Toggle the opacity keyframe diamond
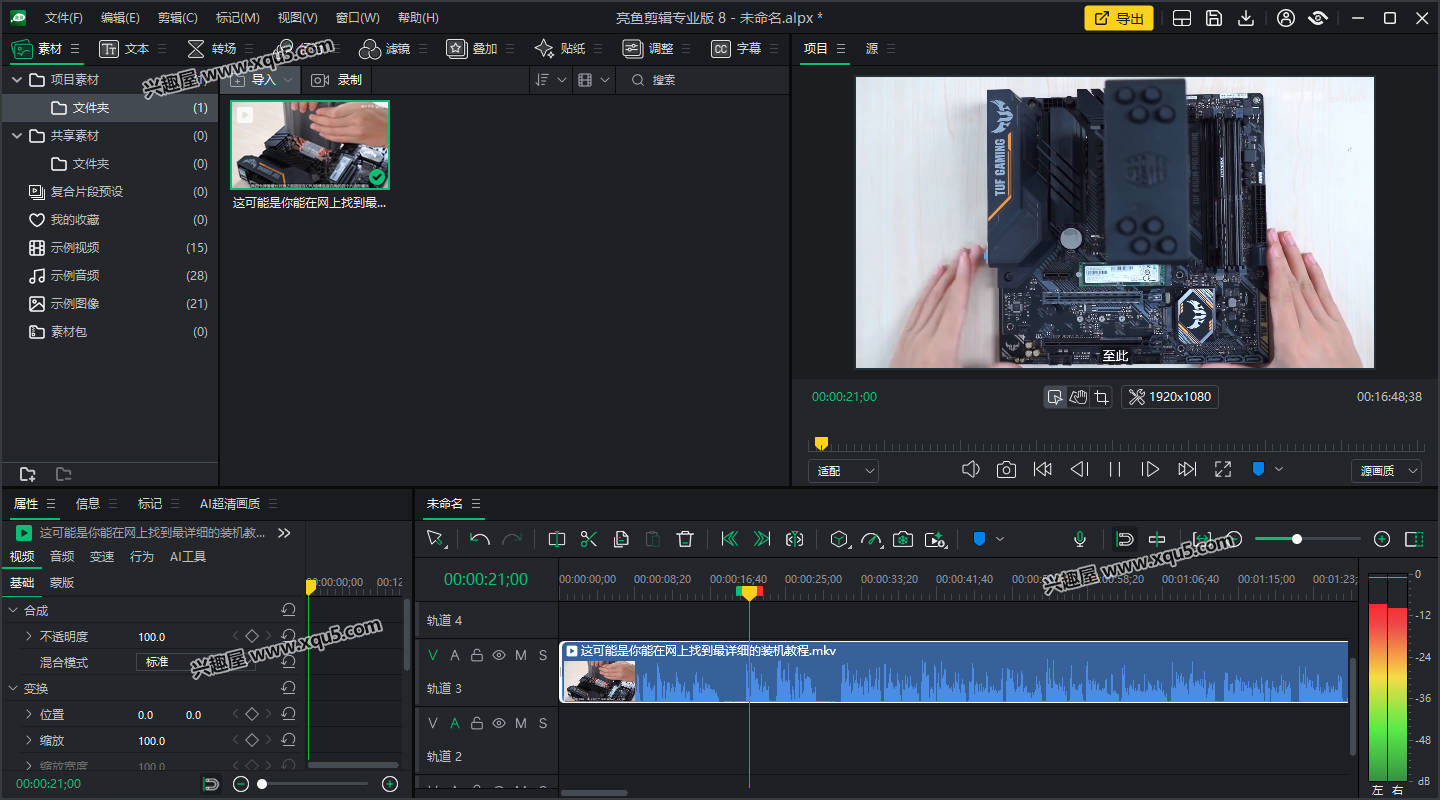Screen dimensions: 1440x800 252,636
